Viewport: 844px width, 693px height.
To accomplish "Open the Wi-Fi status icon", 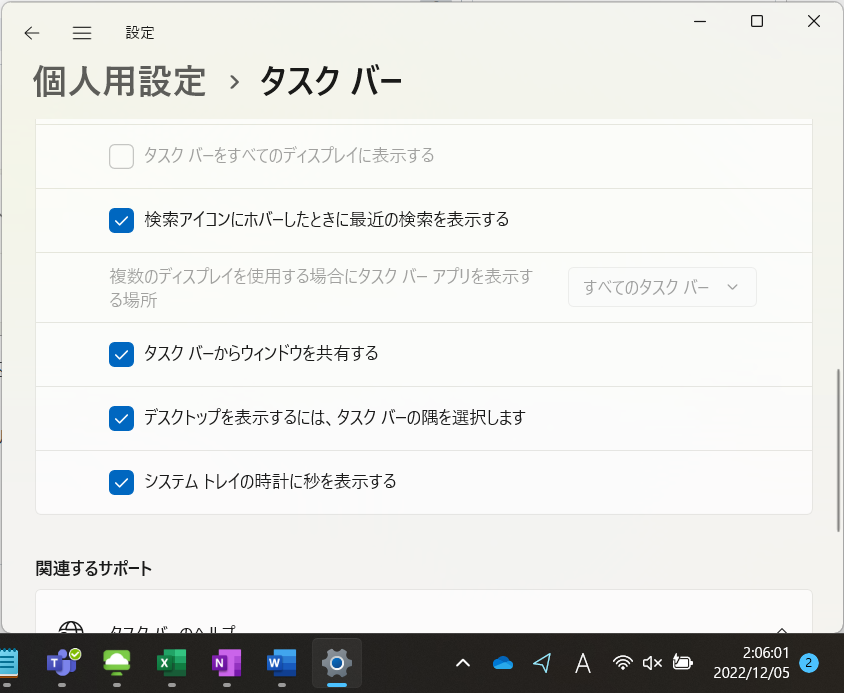I will [622, 663].
